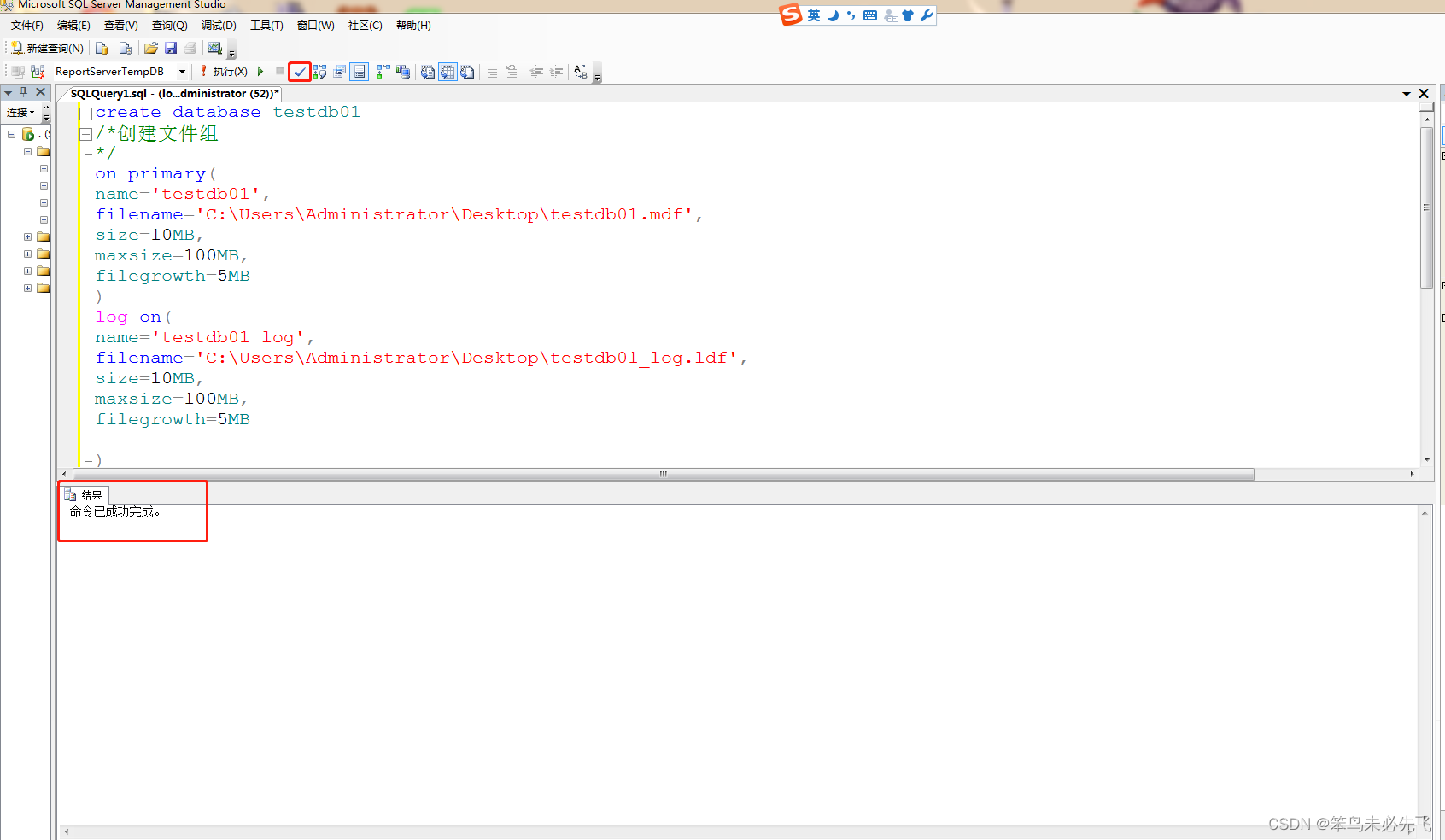This screenshot has height=840, width=1445.
Task: Comment out the selected lines icon
Action: pos(492,72)
